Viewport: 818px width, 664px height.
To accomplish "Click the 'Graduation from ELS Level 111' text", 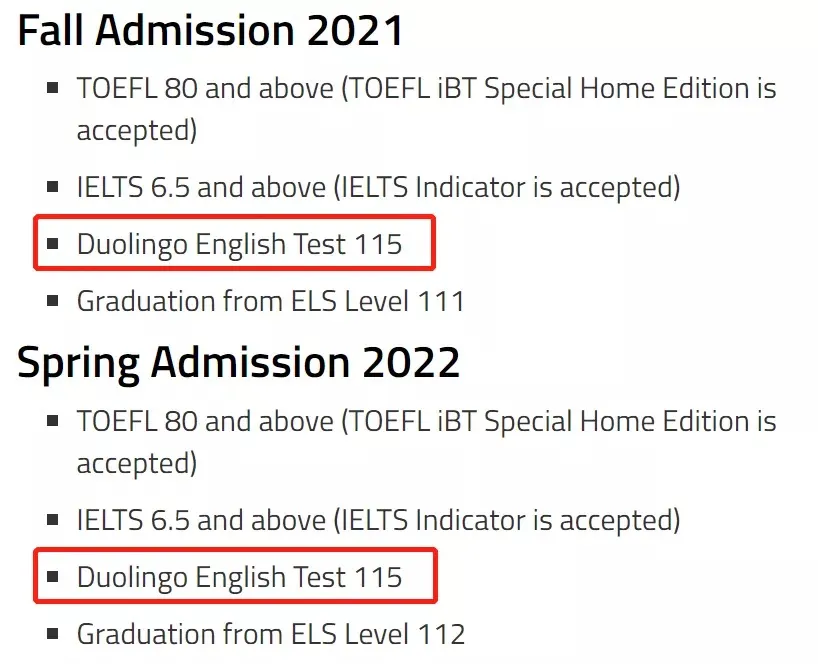I will point(270,300).
